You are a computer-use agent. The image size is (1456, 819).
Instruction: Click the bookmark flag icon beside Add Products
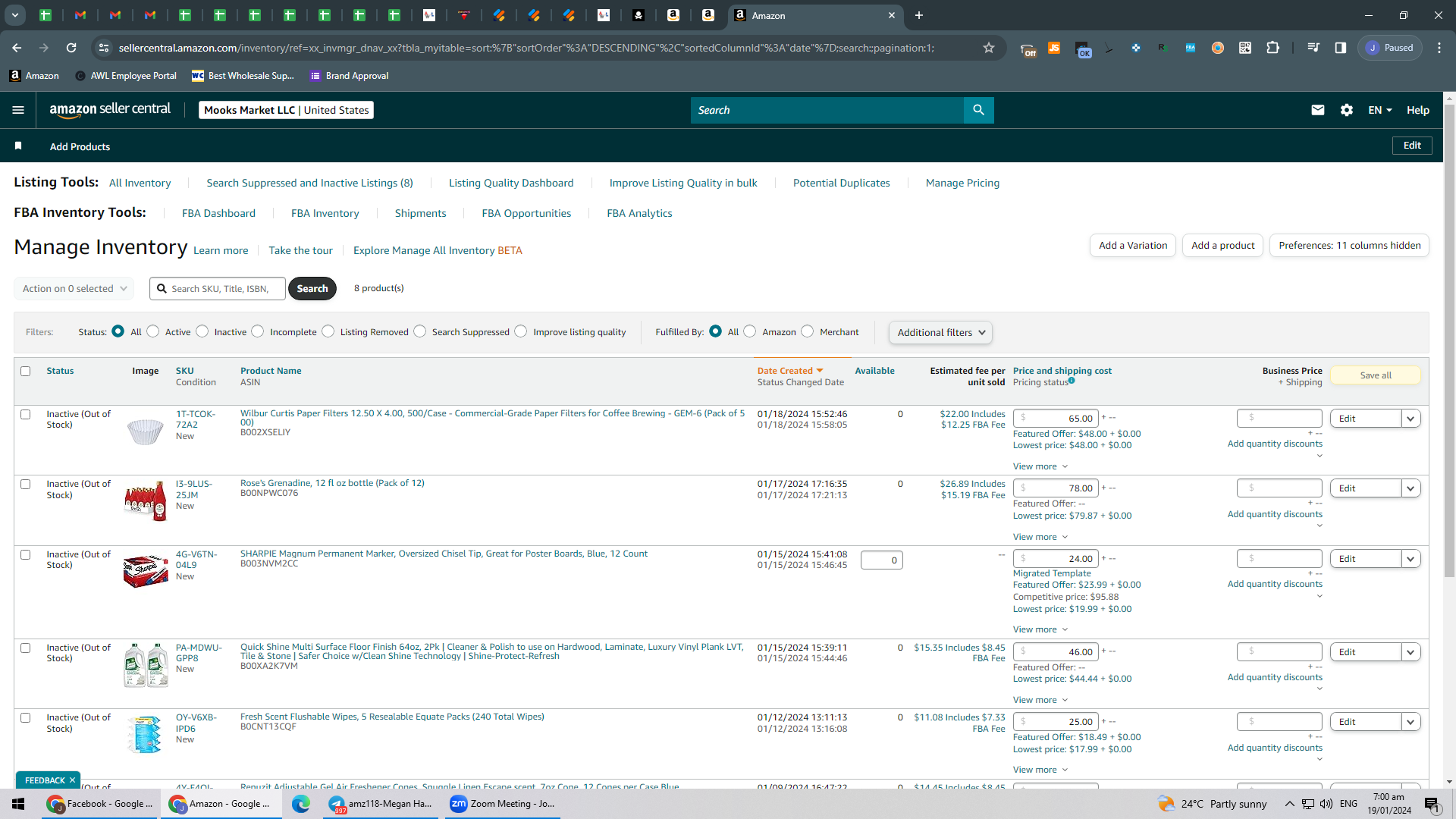point(18,146)
